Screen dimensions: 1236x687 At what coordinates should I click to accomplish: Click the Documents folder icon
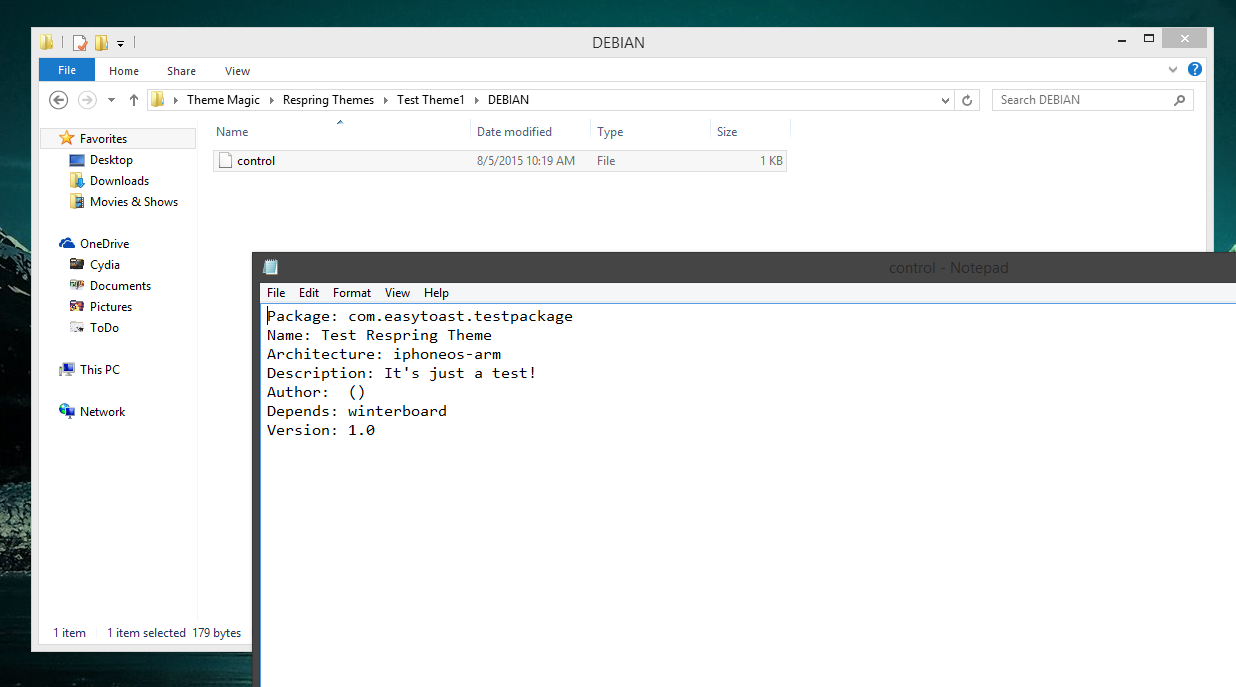coord(77,286)
